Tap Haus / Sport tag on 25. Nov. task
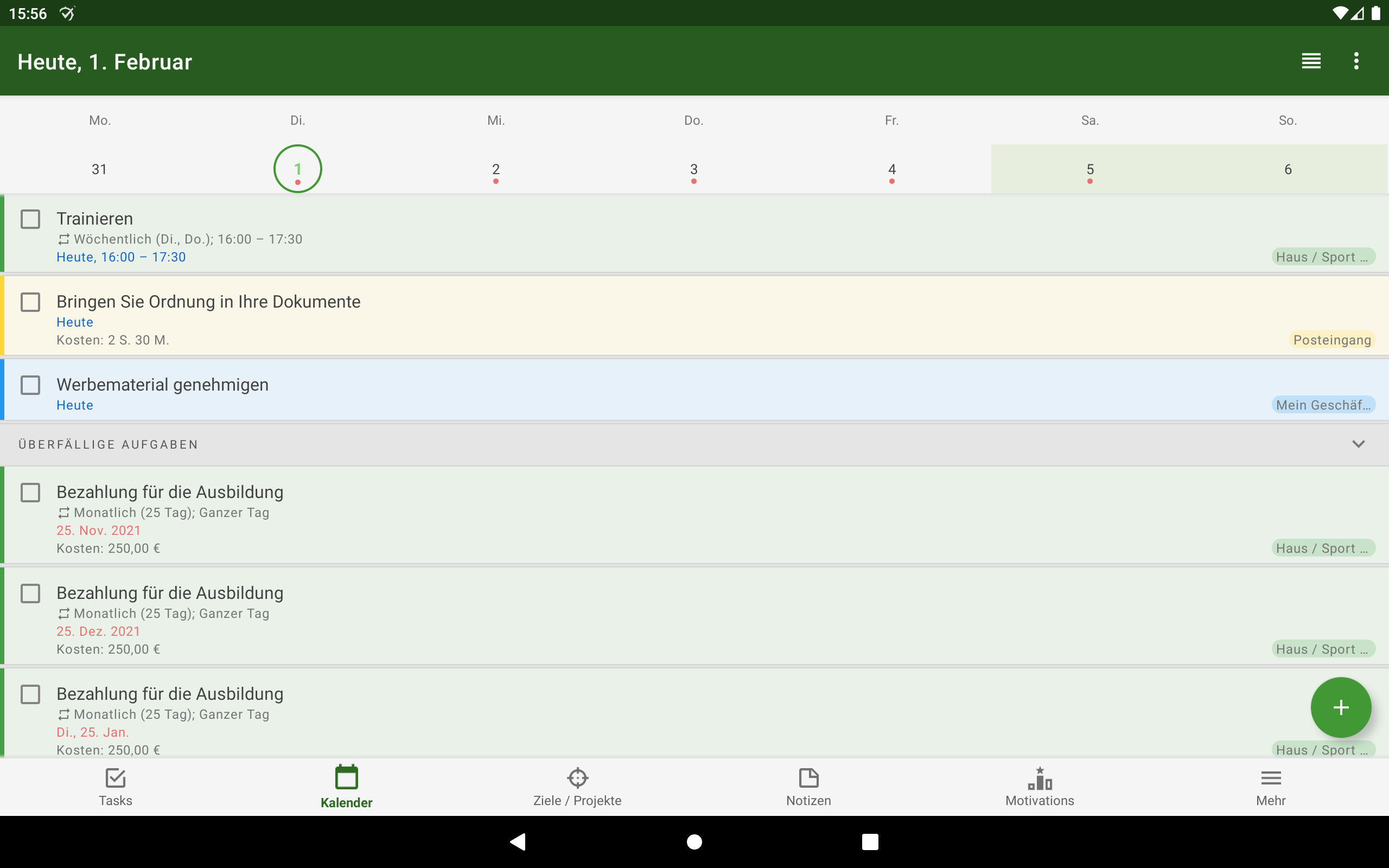 (x=1323, y=548)
